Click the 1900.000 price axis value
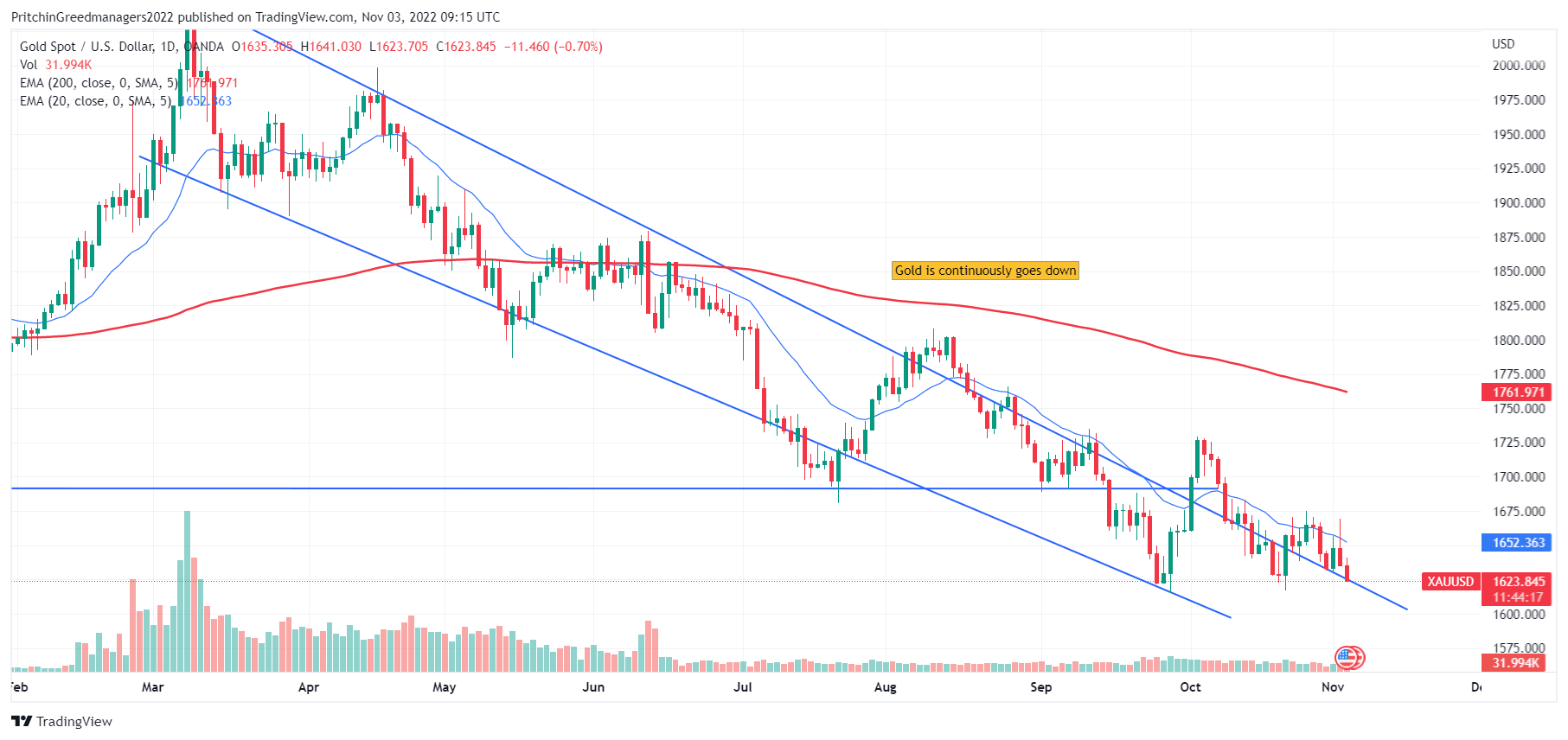Image resolution: width=1568 pixels, height=740 pixels. coord(1519,203)
